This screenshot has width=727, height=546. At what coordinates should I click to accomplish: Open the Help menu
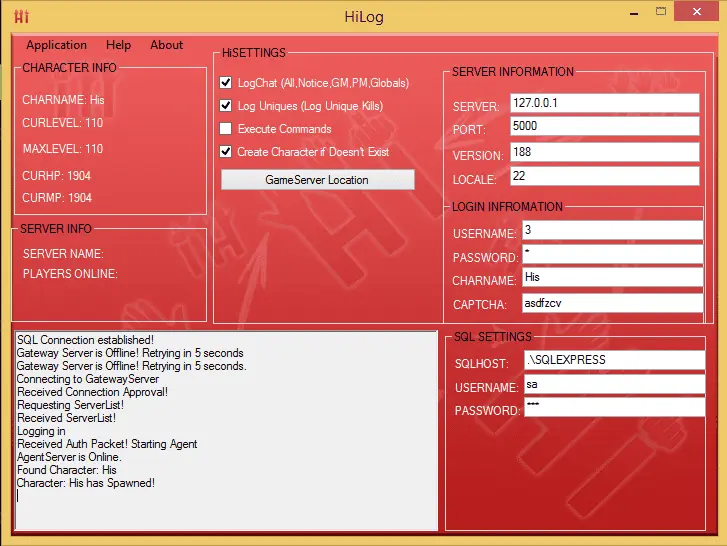(118, 45)
